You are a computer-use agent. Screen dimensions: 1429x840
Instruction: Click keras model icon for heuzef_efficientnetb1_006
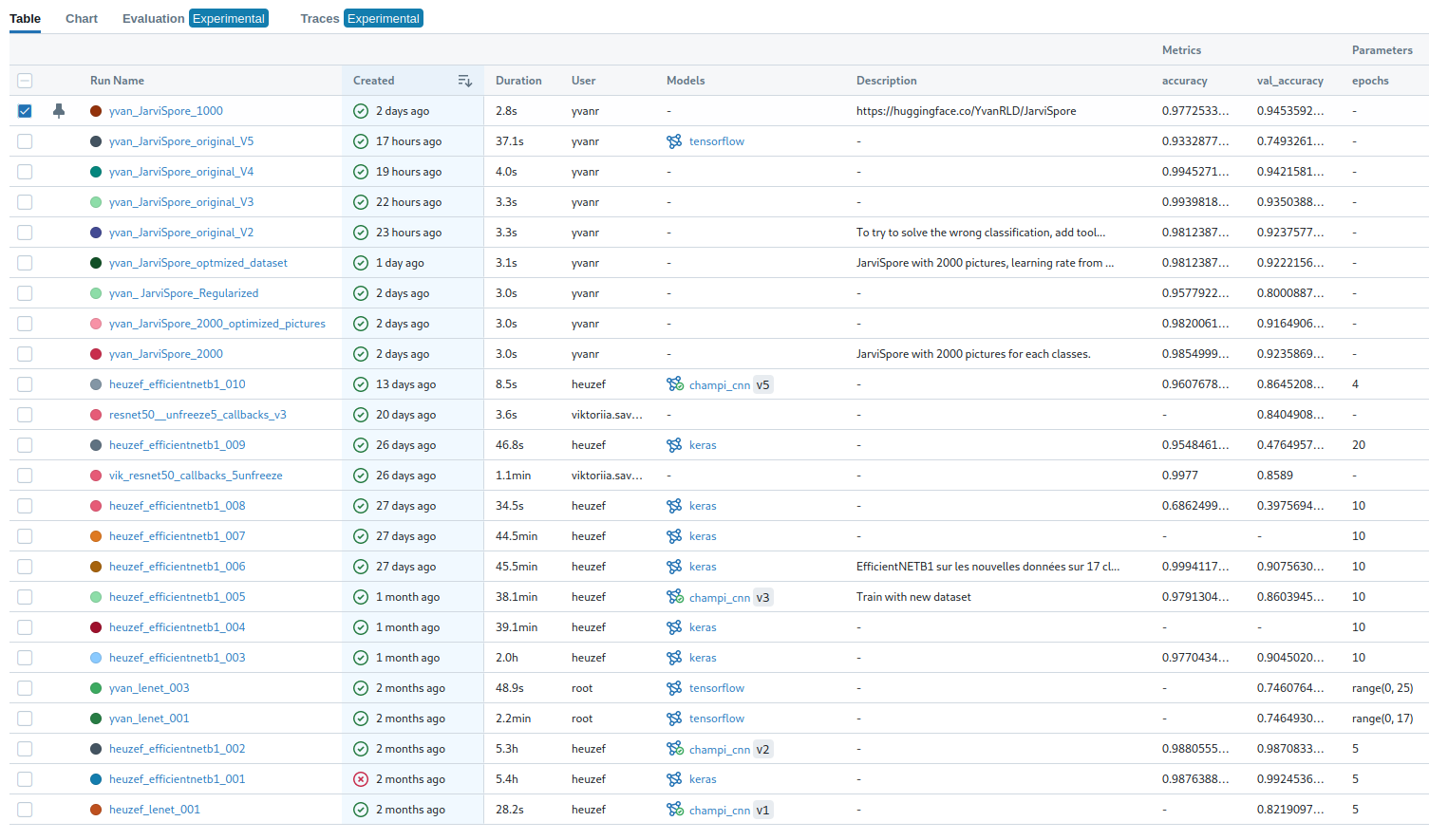coord(674,567)
